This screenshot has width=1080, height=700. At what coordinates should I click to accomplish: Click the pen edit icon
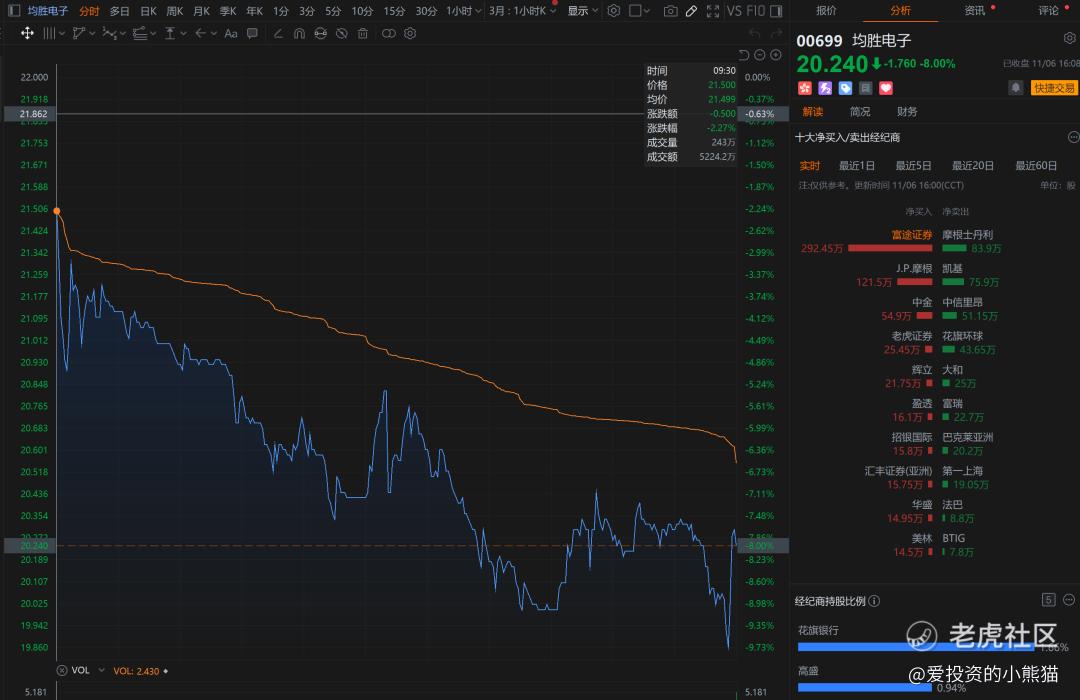[x=692, y=11]
